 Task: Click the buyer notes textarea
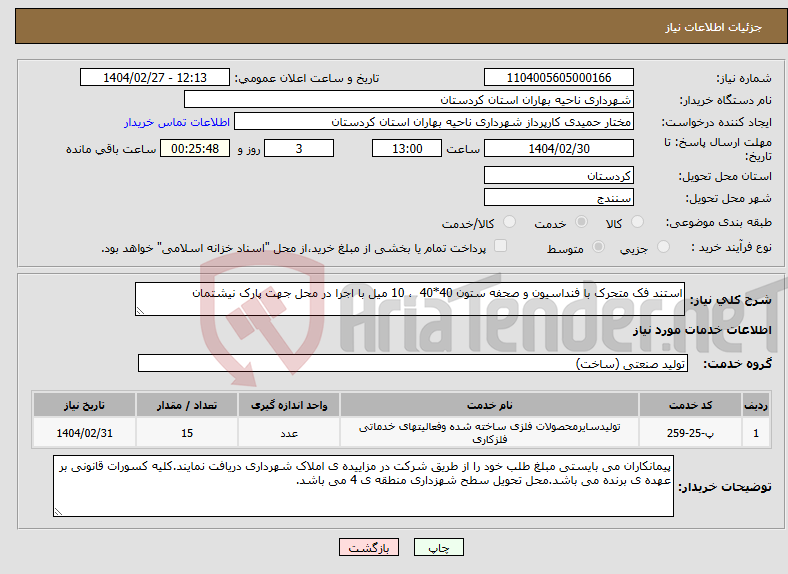tap(363, 486)
